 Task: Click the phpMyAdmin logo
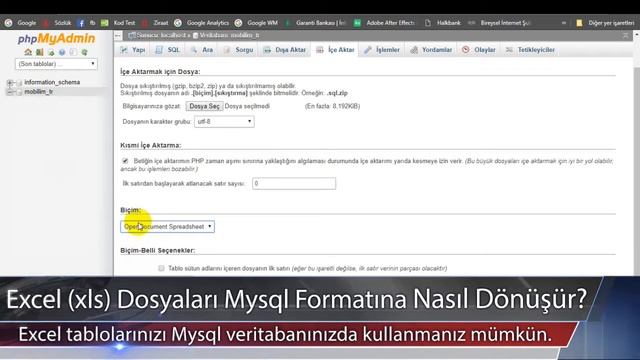click(x=56, y=39)
